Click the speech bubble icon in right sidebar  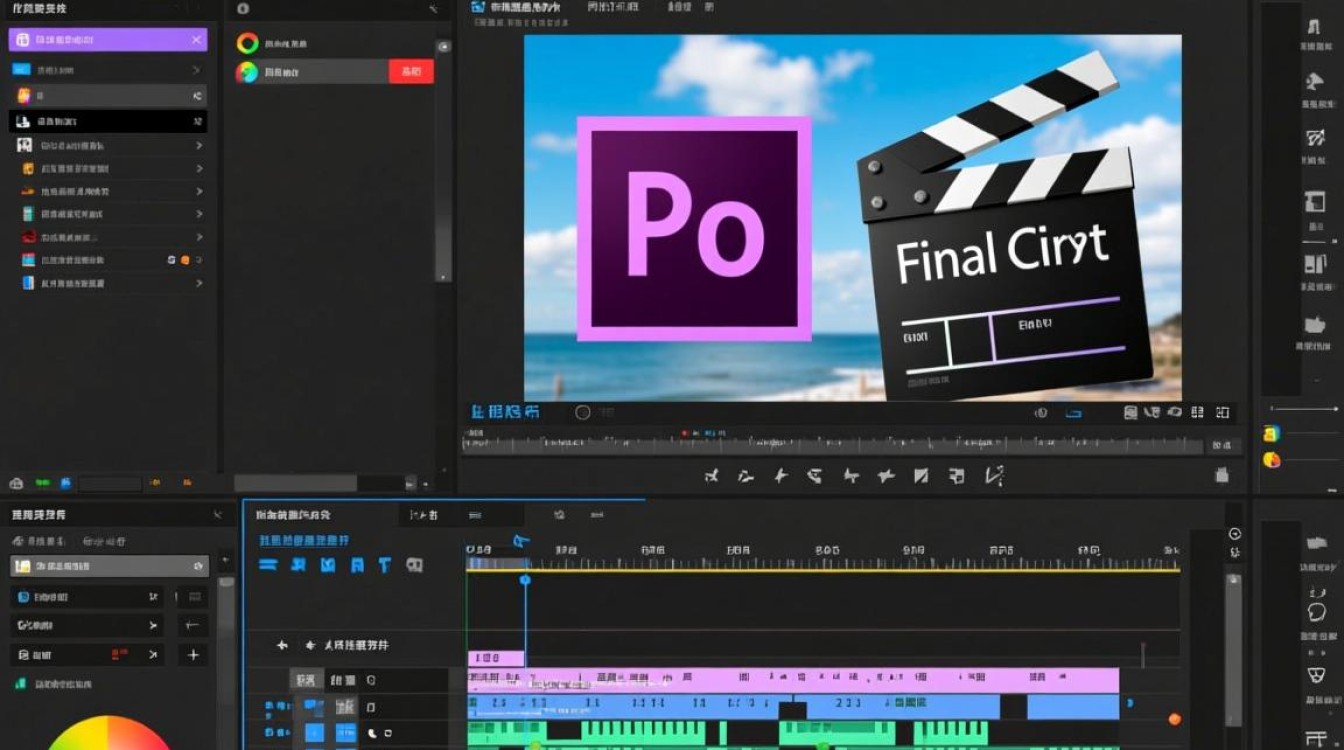1316,613
